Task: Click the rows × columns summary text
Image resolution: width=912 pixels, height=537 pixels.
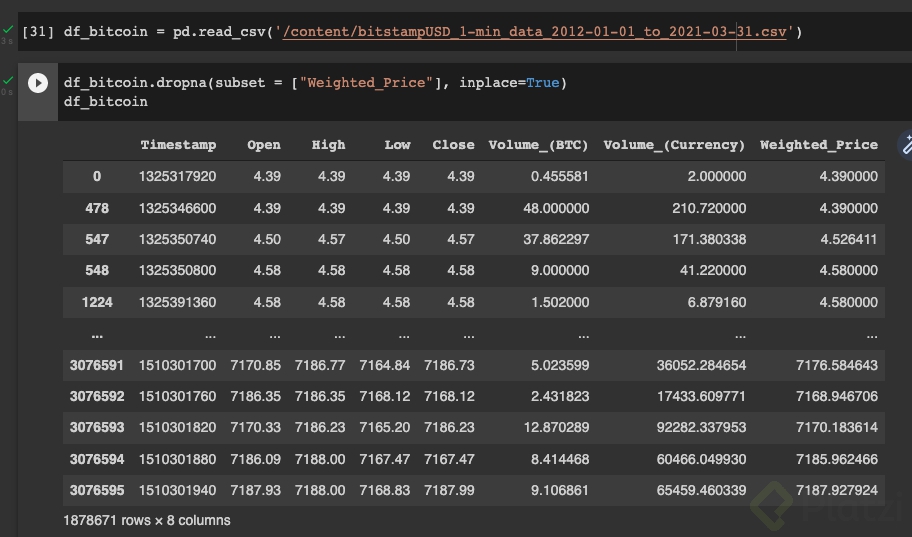Action: (147, 520)
